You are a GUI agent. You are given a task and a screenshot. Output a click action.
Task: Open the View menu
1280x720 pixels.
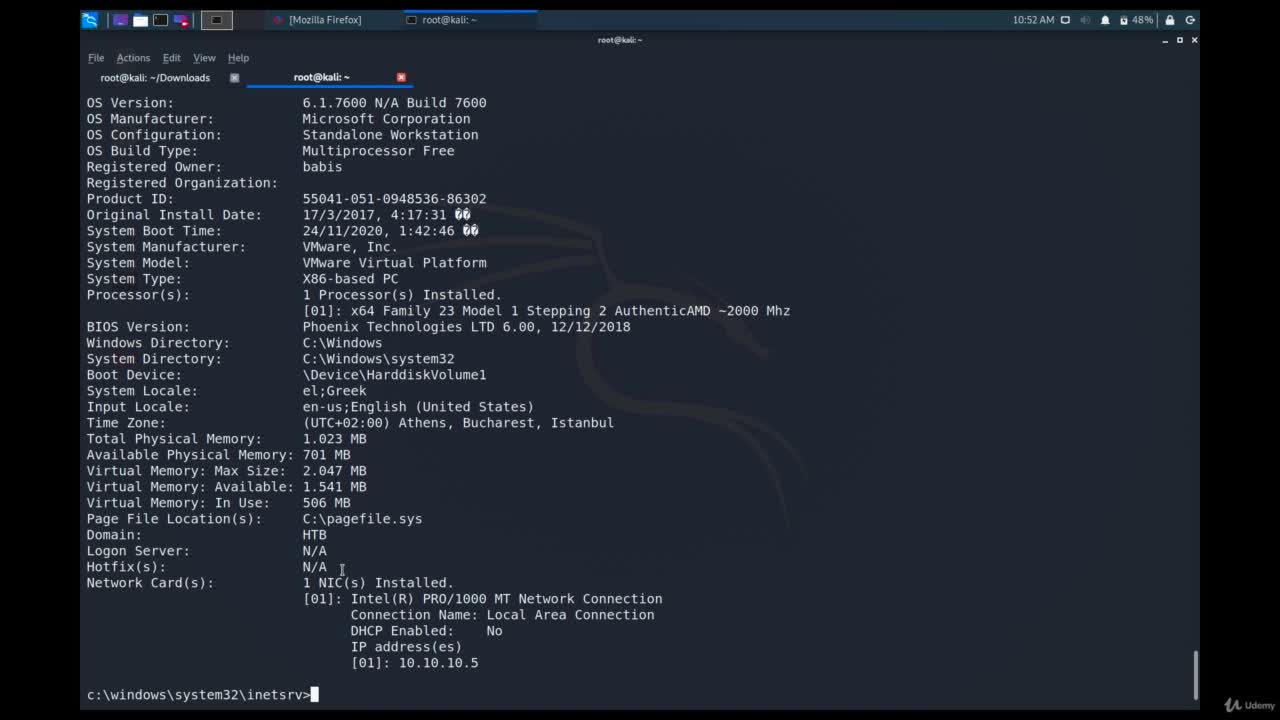(x=204, y=58)
